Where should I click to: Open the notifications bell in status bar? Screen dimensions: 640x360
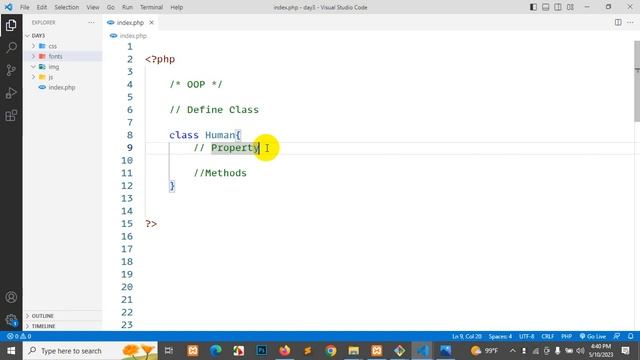tap(631, 336)
